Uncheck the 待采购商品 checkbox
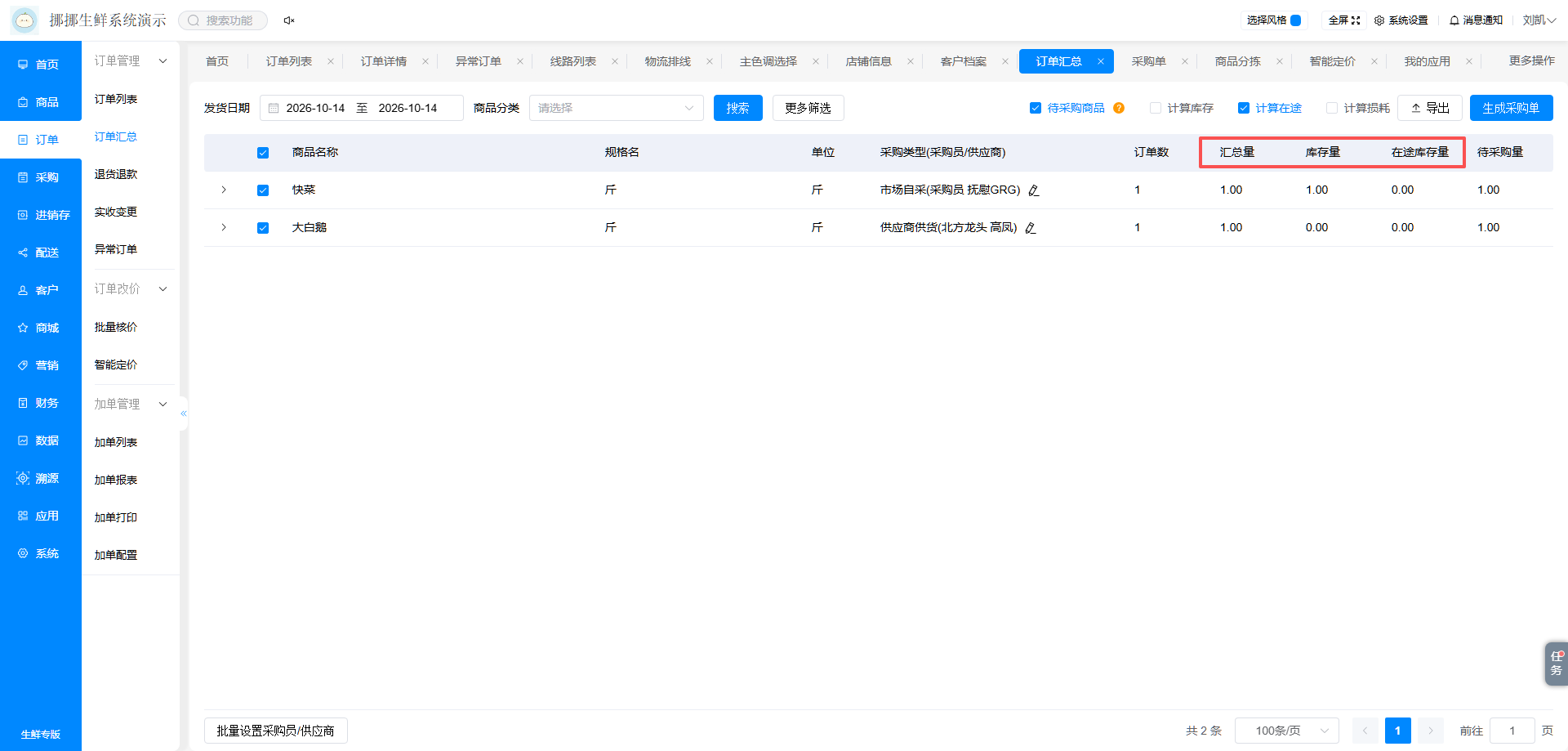Viewport: 1568px width, 751px height. point(1036,108)
